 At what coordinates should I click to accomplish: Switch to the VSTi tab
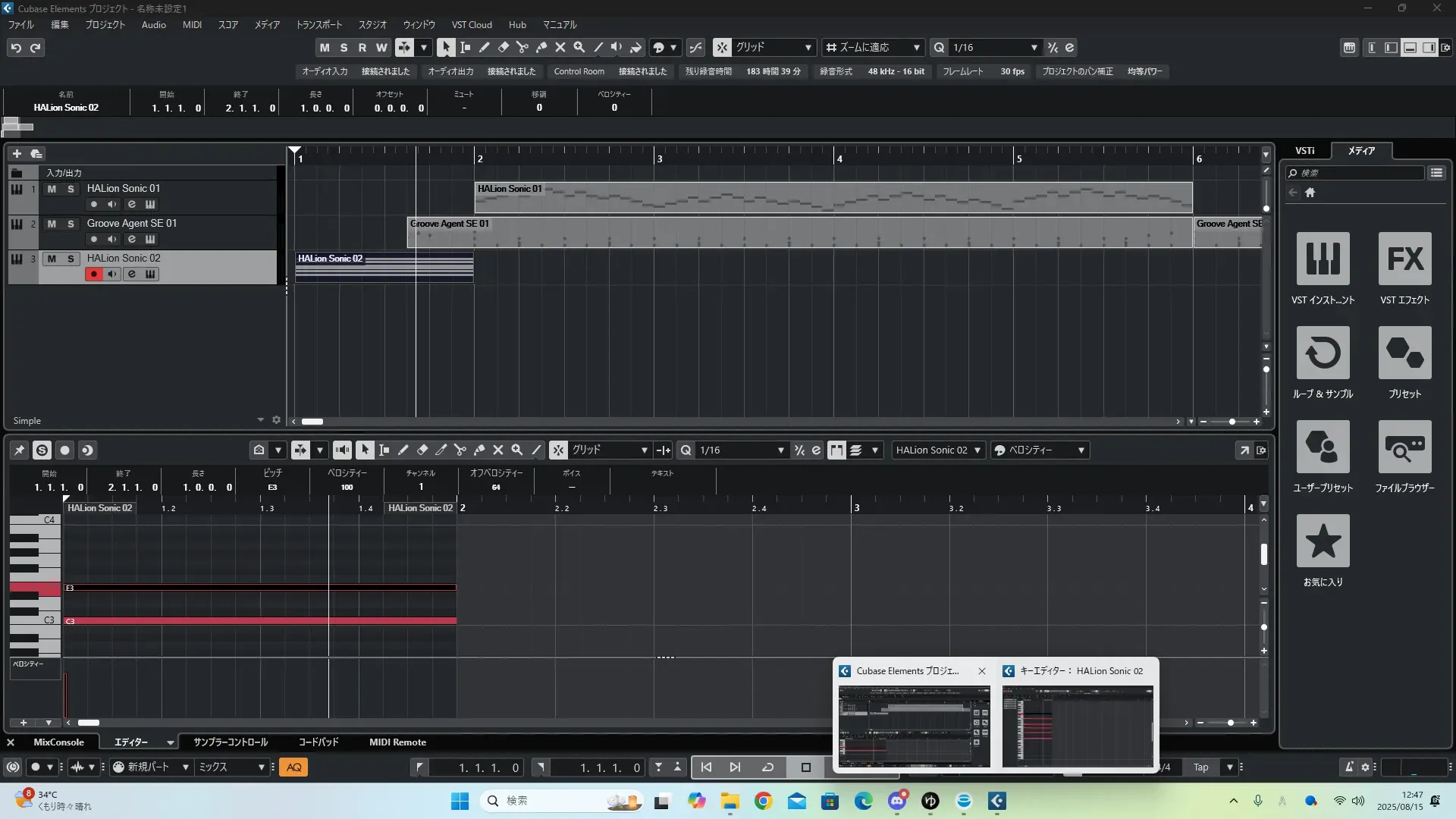(1304, 150)
